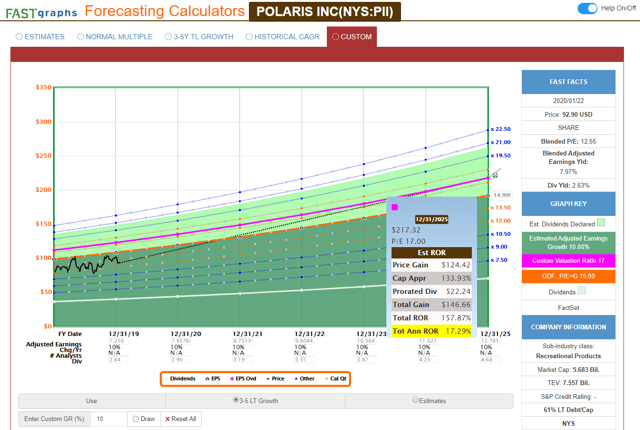Click the Market Cap: 5.683 Bil. entry
640x430 pixels.
(x=568, y=370)
